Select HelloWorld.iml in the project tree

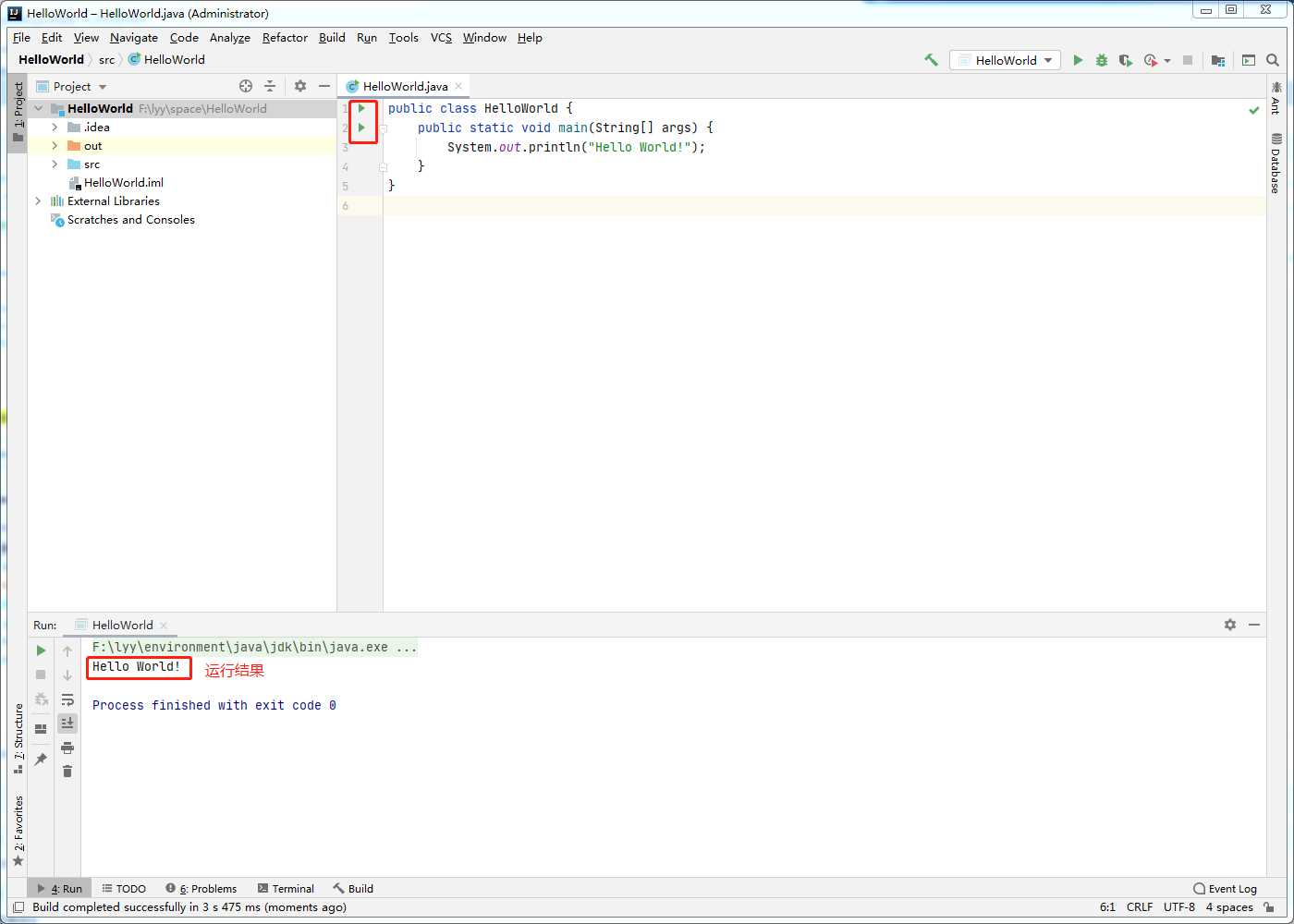123,182
